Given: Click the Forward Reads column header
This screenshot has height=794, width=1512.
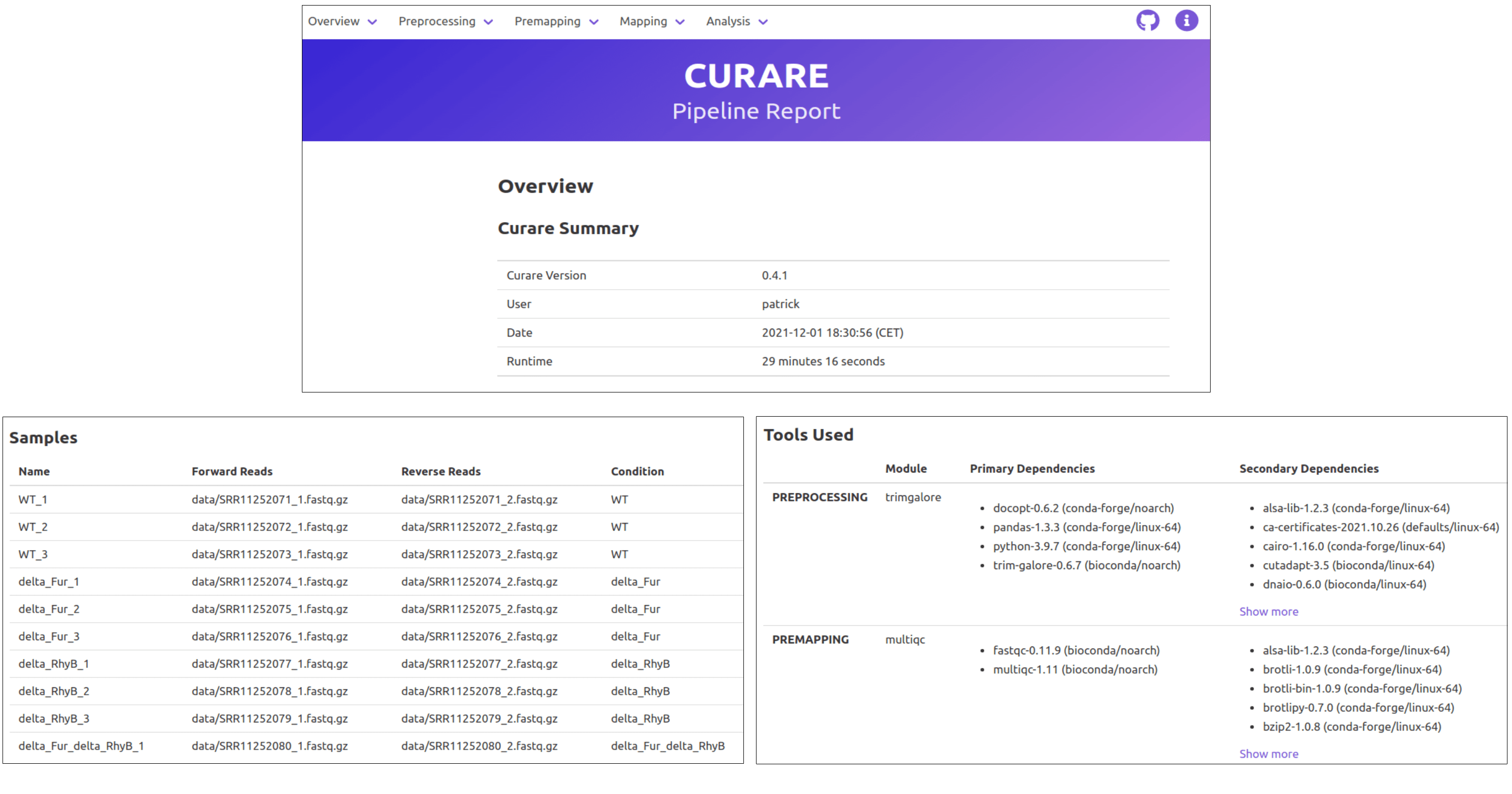Looking at the screenshot, I should point(232,471).
